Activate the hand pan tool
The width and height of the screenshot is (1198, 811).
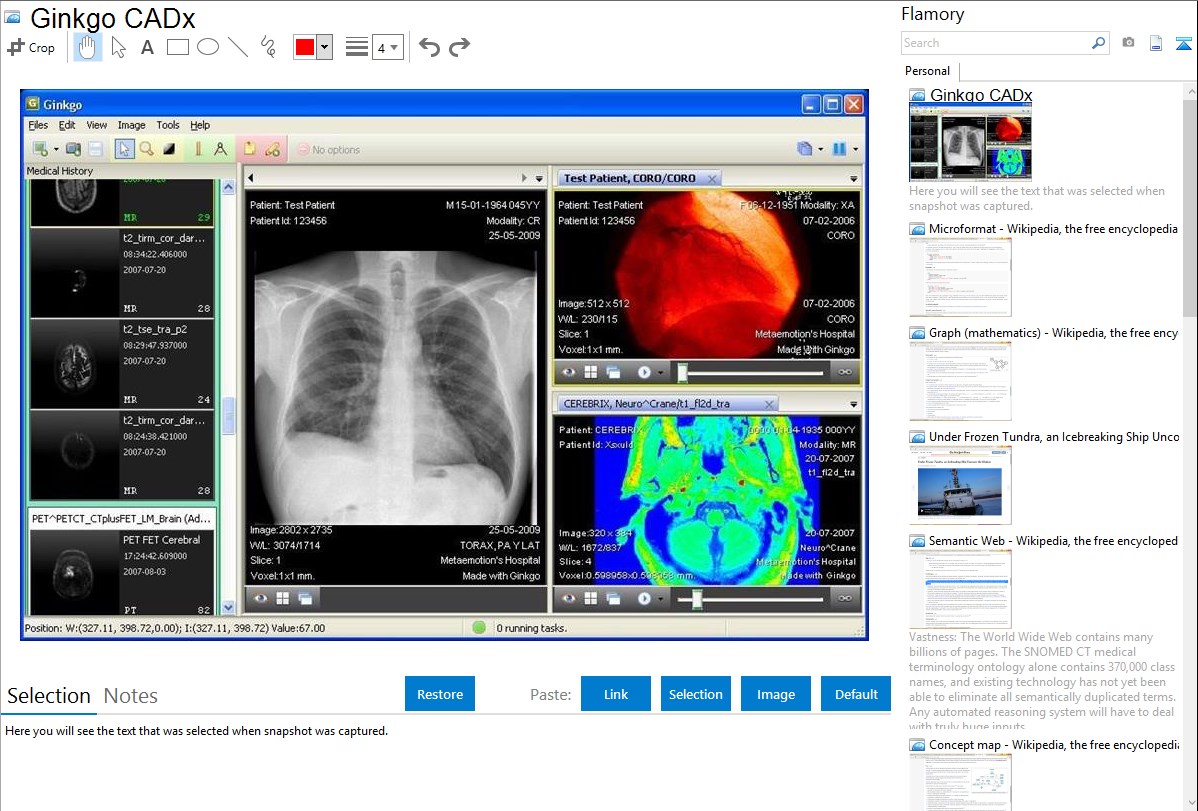point(87,47)
